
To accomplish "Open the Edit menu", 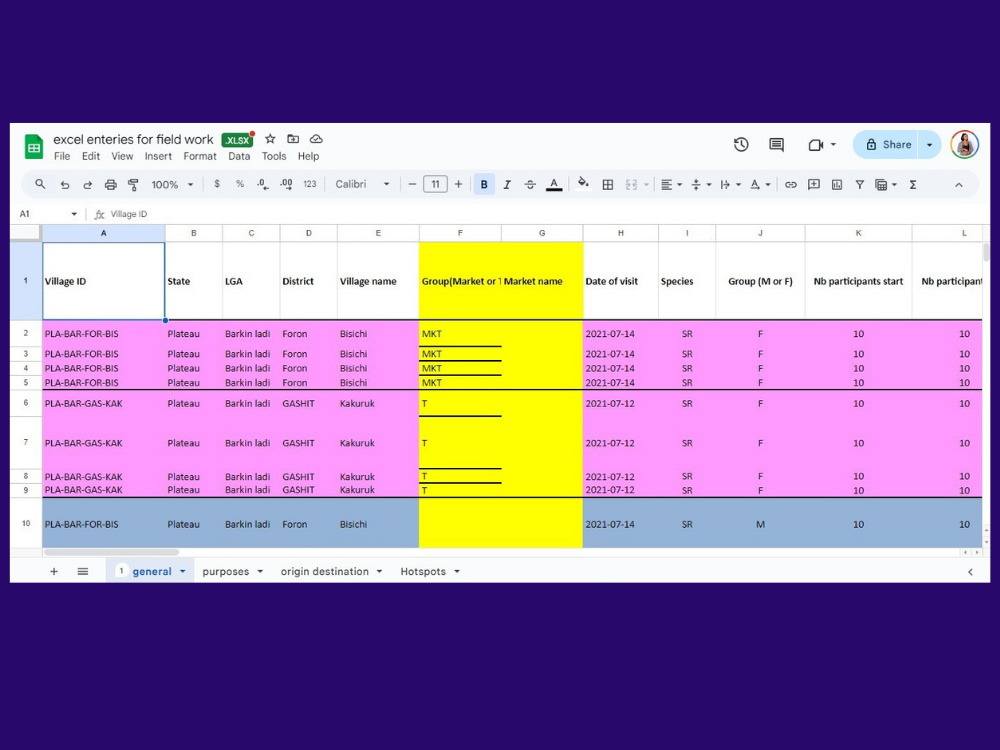I will (x=91, y=156).
